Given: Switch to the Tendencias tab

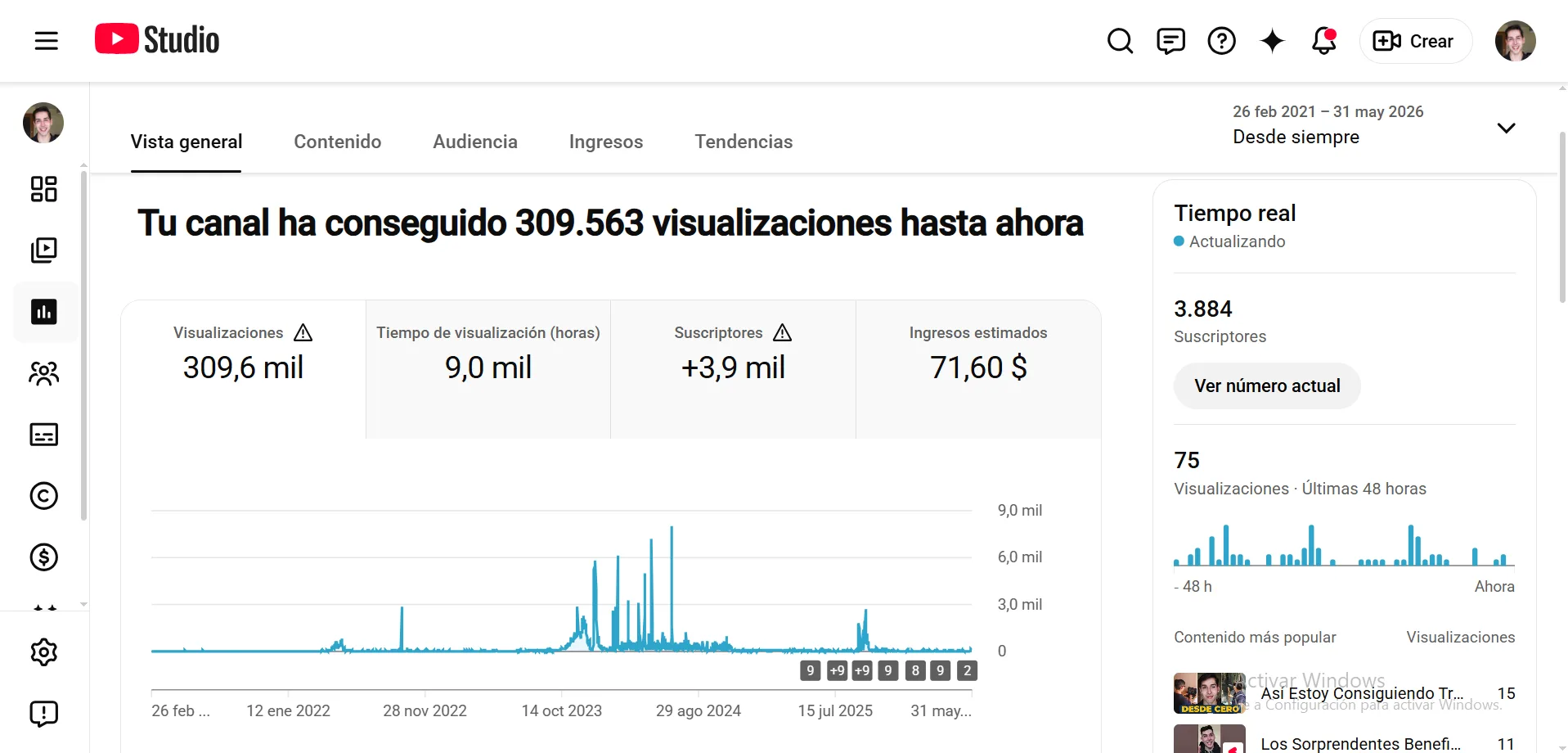Looking at the screenshot, I should (744, 142).
